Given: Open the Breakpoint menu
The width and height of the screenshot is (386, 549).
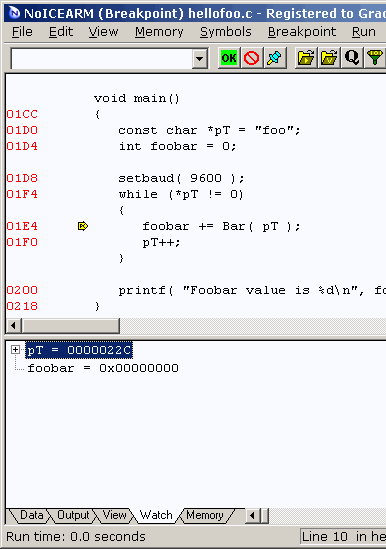Looking at the screenshot, I should tap(302, 32).
